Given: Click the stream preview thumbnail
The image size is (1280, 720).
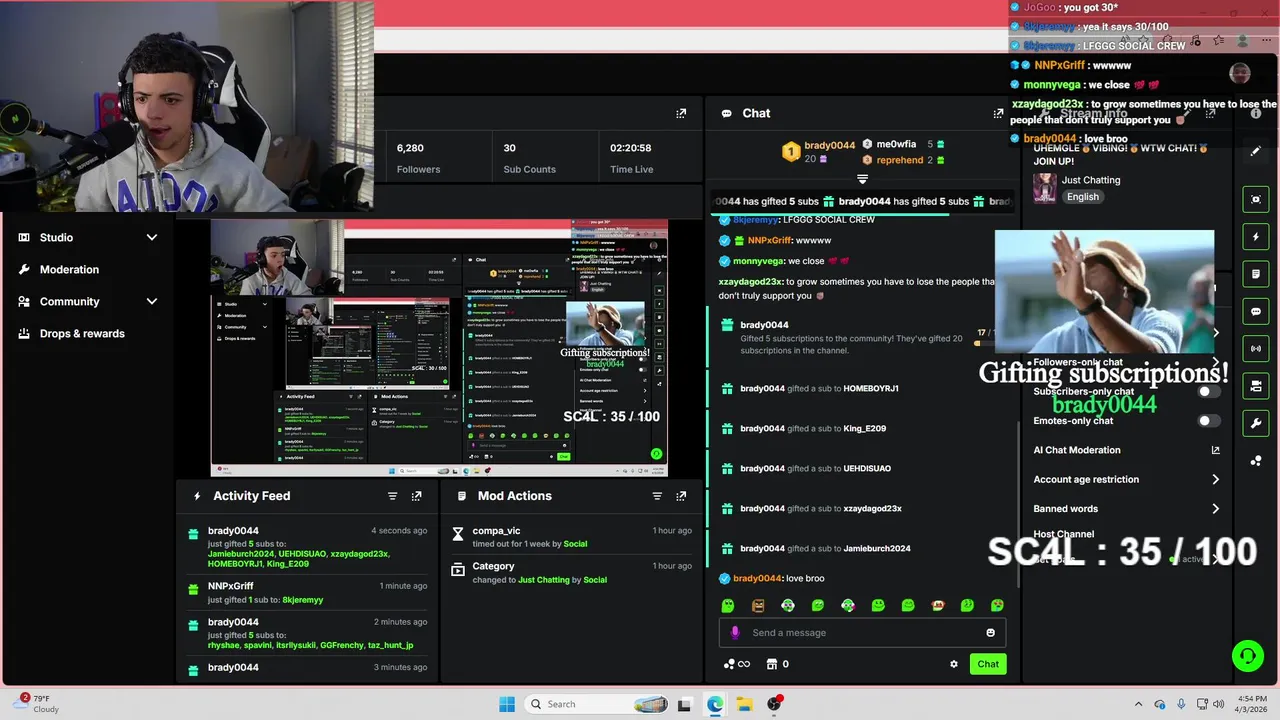Looking at the screenshot, I should click(439, 348).
